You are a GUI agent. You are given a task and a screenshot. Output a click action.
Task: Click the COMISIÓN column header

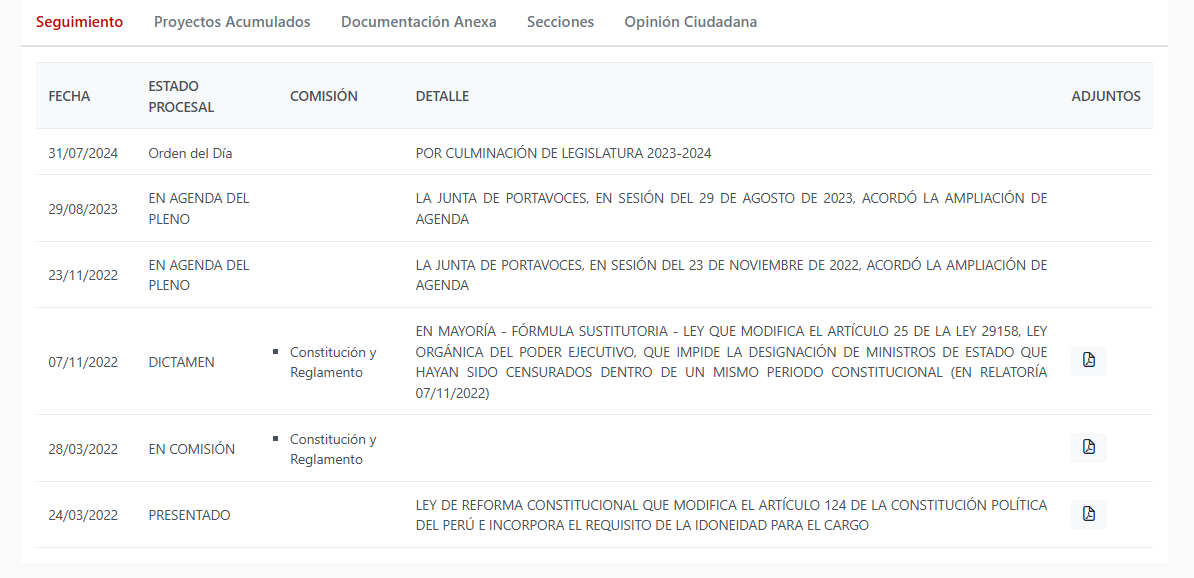(x=324, y=96)
